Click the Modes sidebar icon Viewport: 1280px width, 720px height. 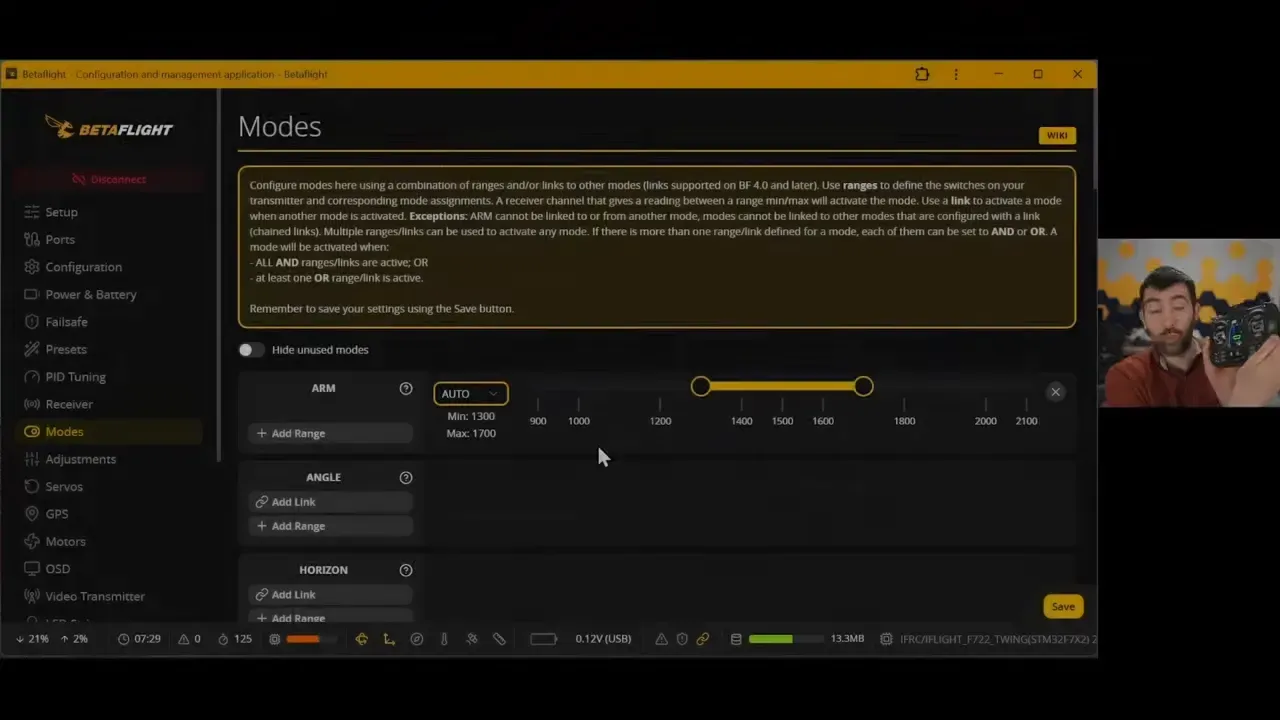point(31,431)
